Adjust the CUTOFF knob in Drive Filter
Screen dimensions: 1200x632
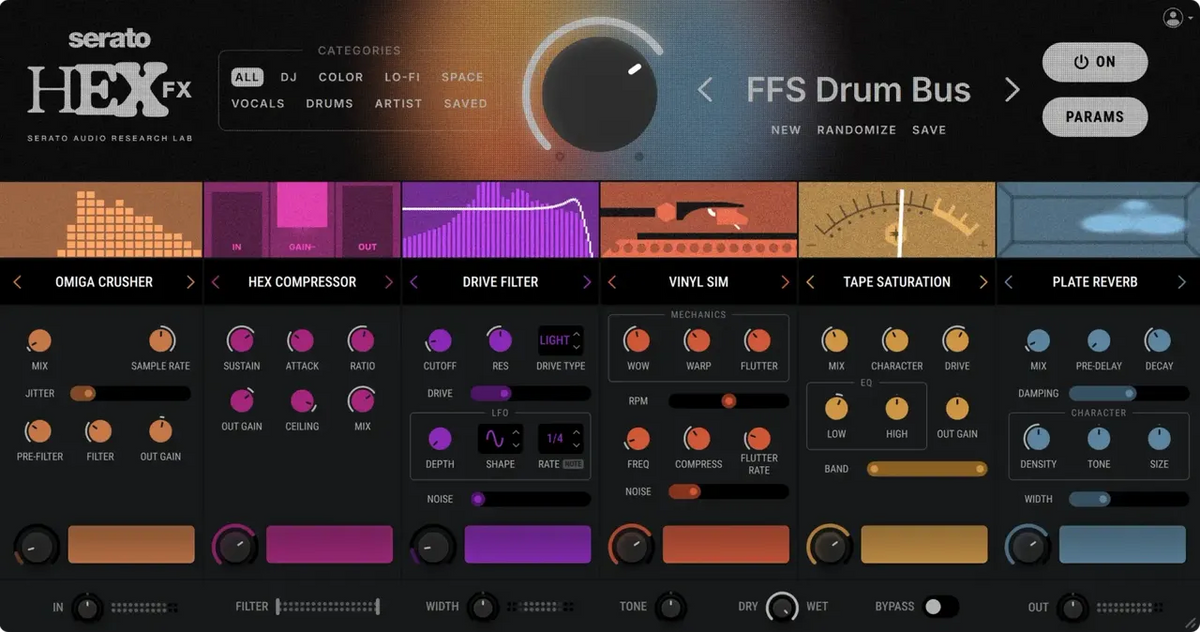[439, 338]
